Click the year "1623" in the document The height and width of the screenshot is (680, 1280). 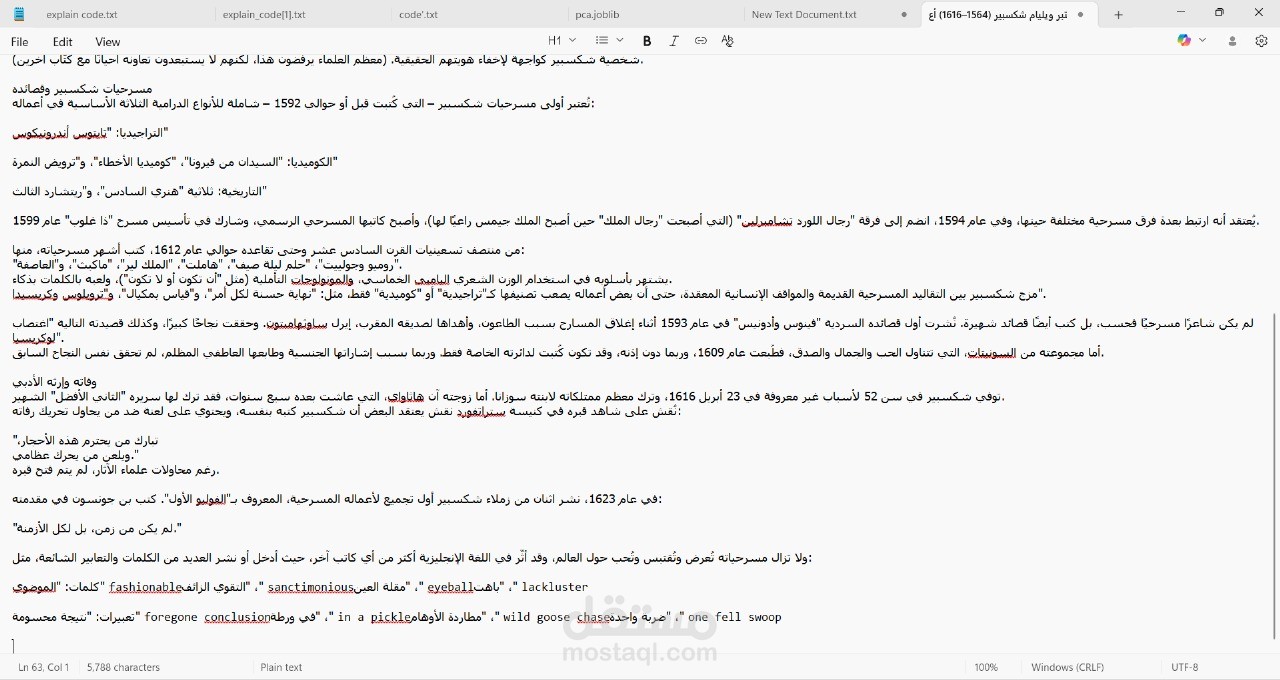pos(603,499)
